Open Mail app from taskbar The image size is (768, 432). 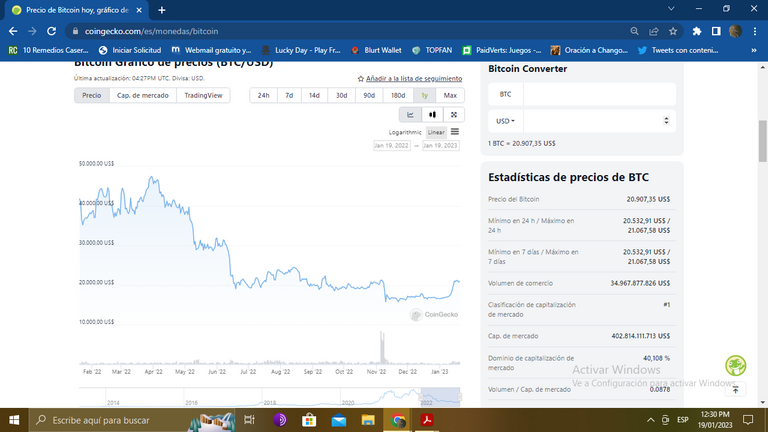tap(338, 420)
